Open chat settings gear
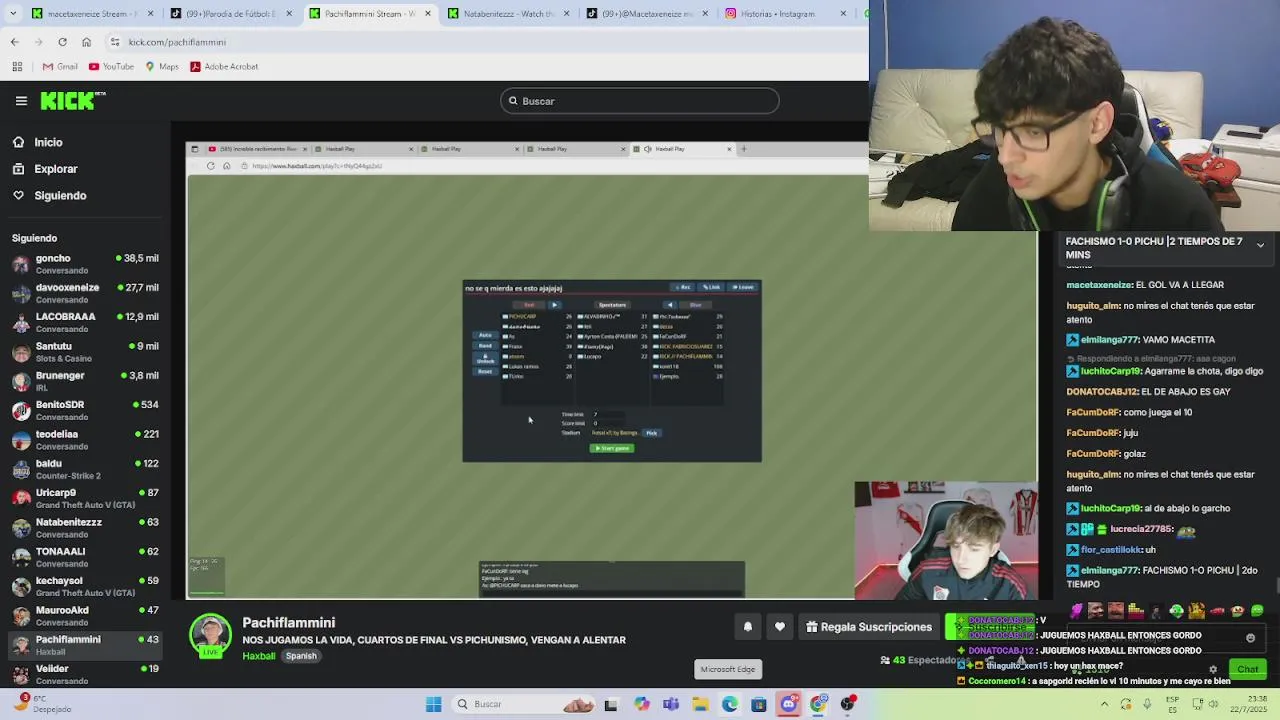Screen dimensions: 1280x720 (1213, 670)
